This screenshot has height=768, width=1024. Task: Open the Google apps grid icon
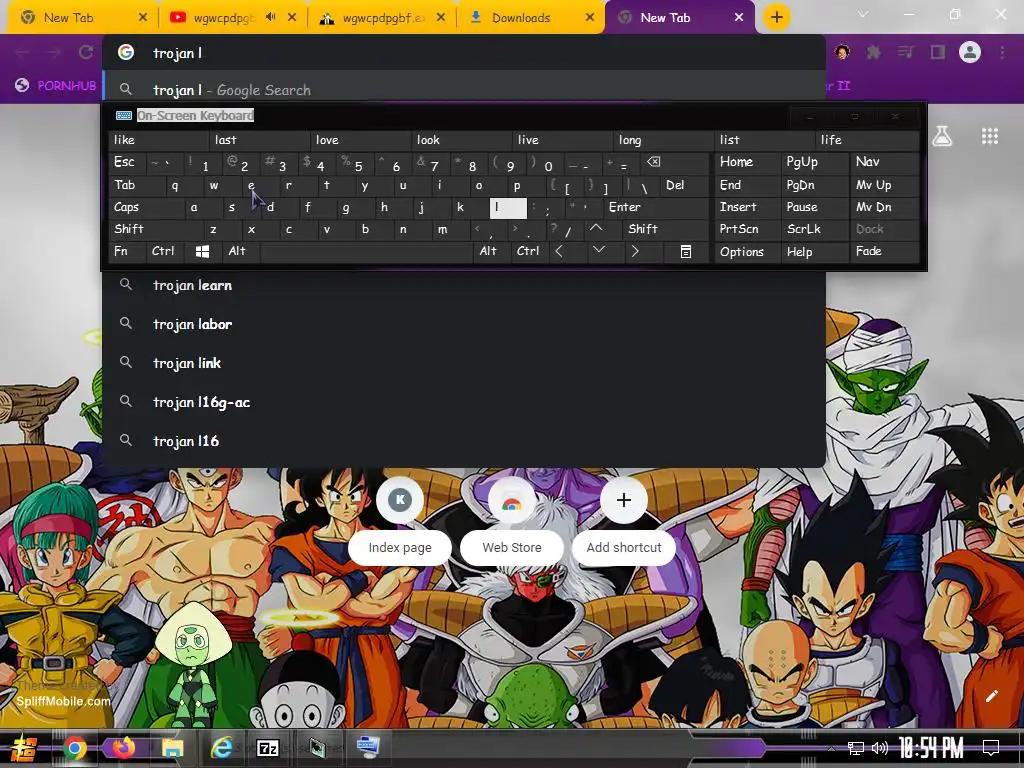coord(989,136)
